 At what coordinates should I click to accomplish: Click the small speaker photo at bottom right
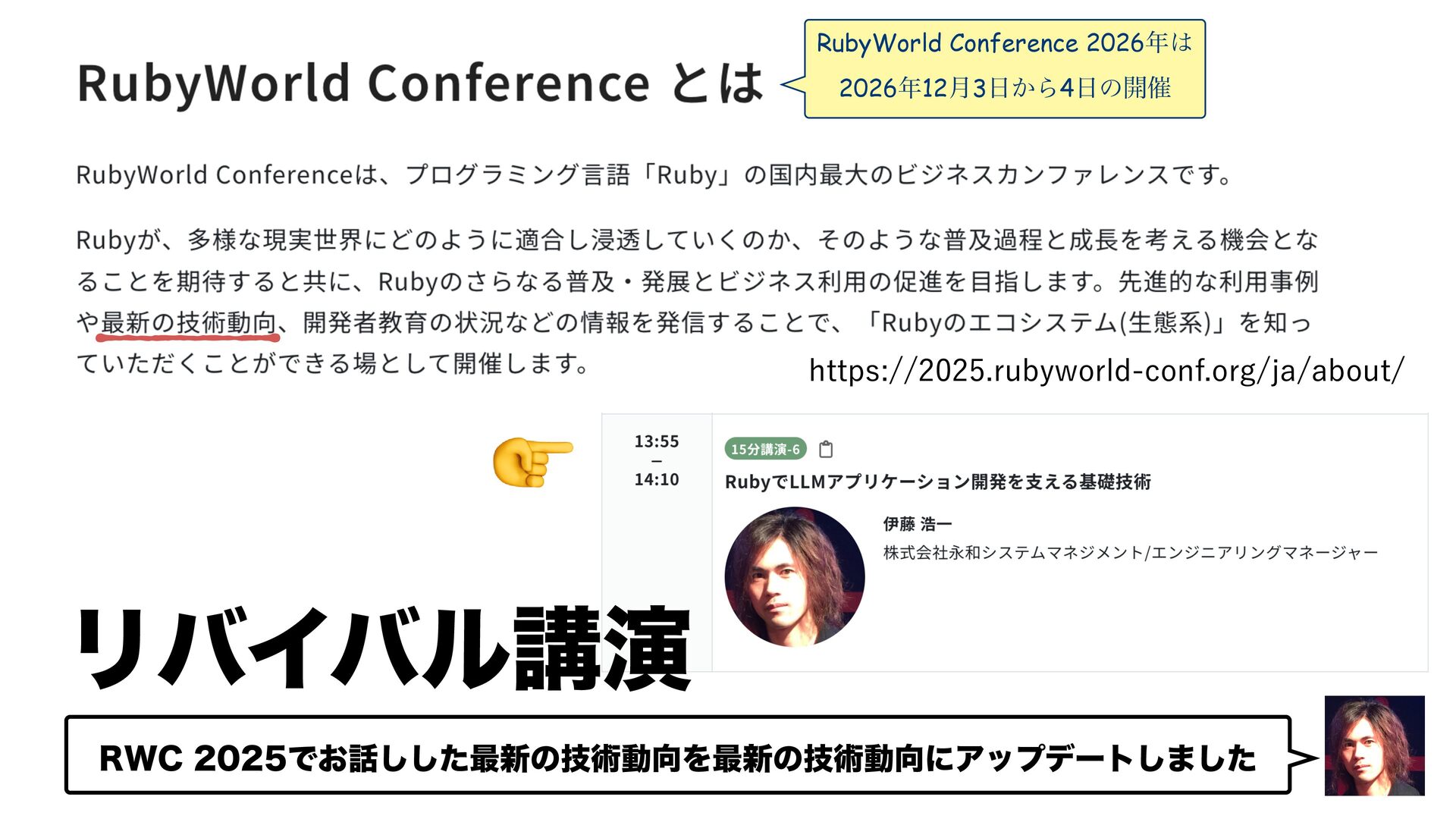[1374, 745]
